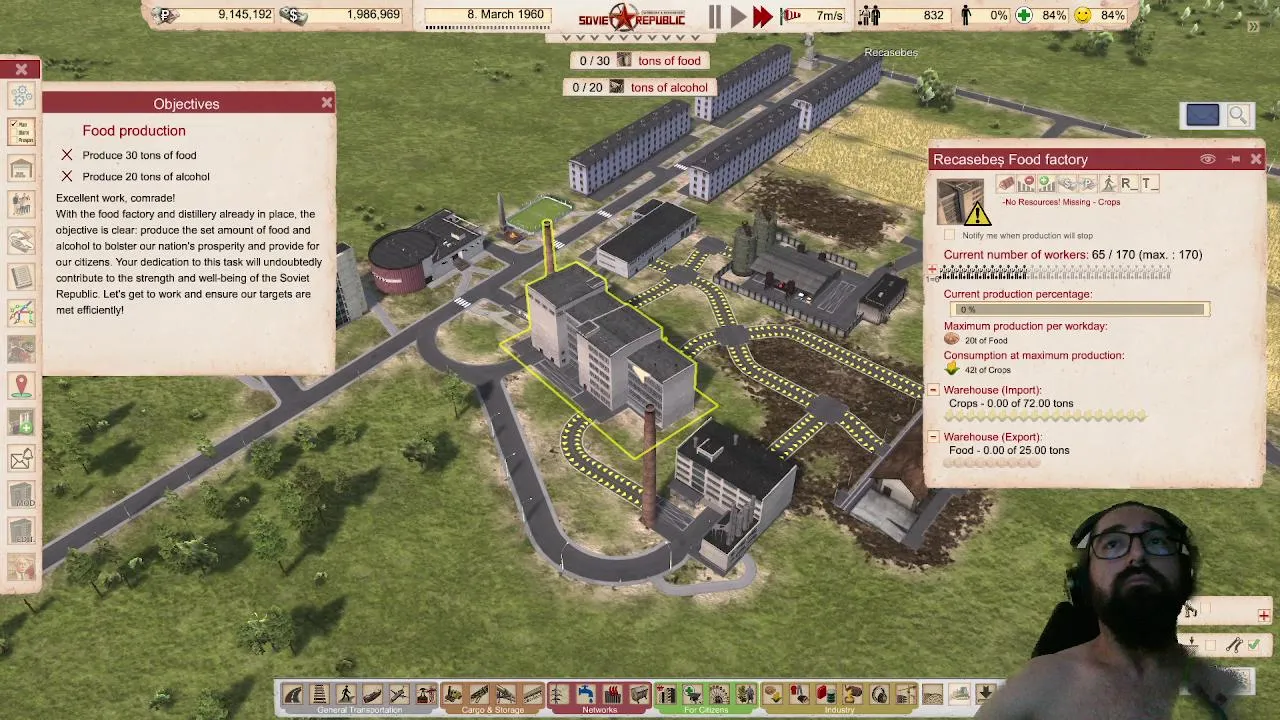Enable notify me when production will stop
This screenshot has height=720, width=1280.
[x=949, y=235]
